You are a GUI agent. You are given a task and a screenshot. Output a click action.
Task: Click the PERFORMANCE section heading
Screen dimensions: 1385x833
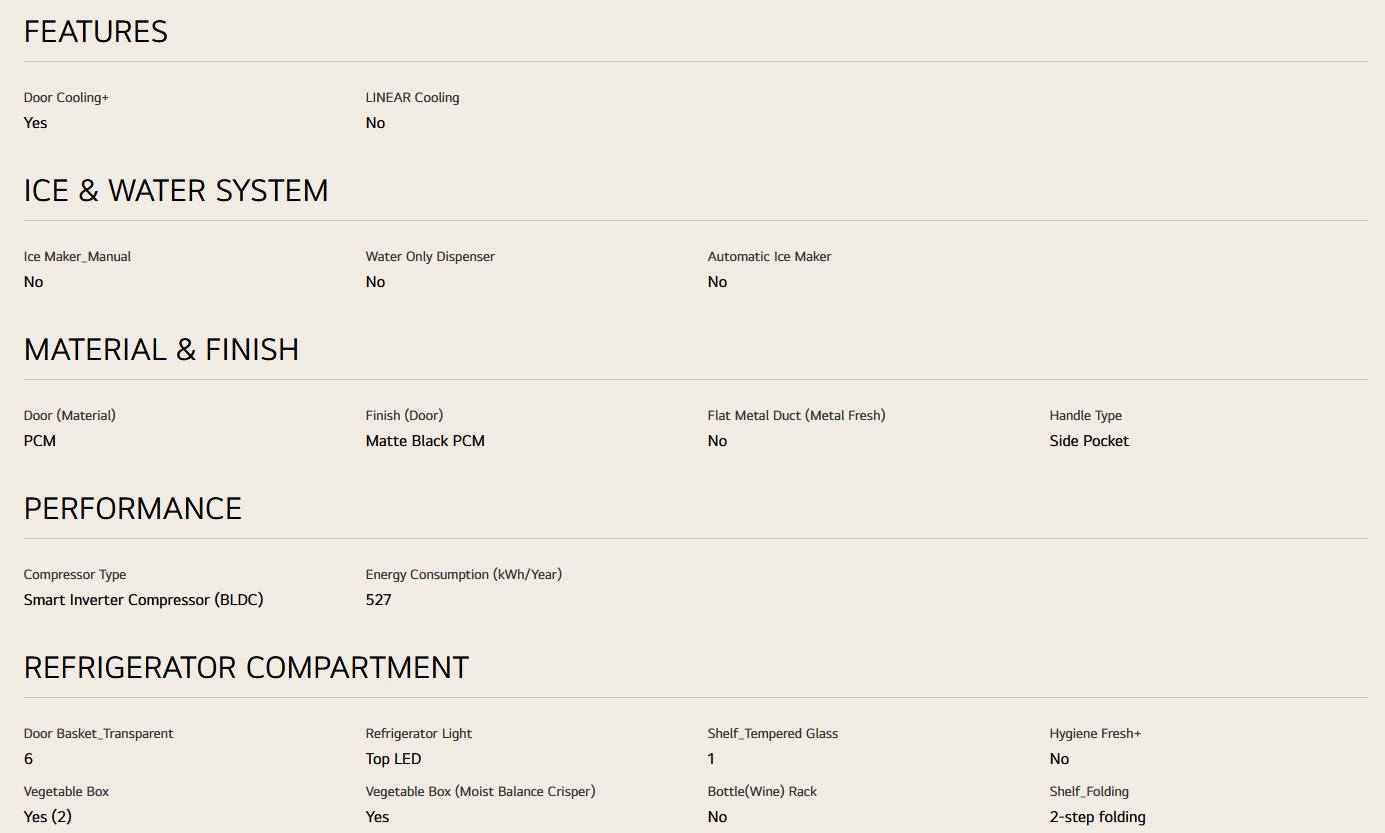pos(133,509)
